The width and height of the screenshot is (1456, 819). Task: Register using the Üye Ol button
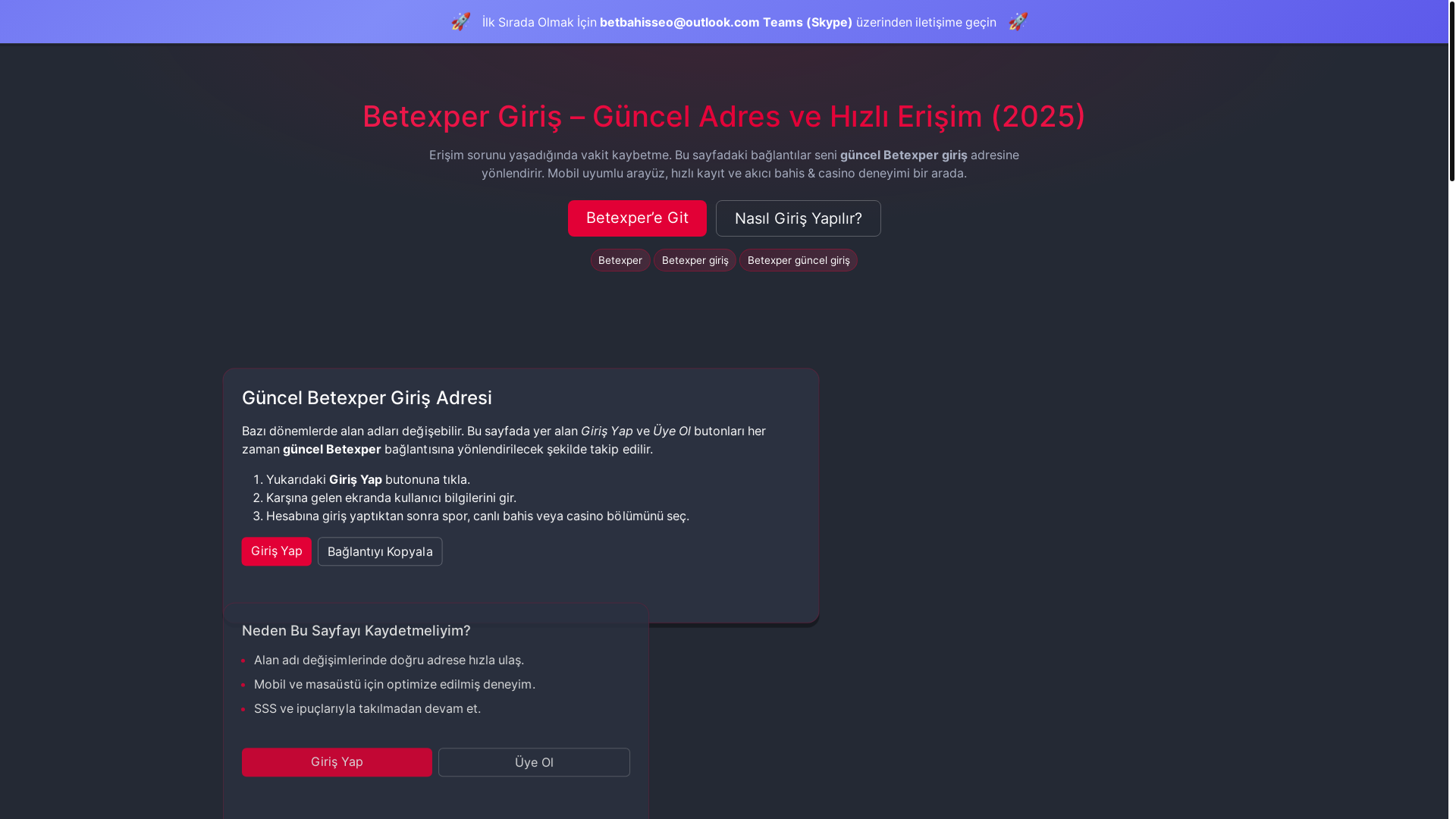(x=534, y=762)
